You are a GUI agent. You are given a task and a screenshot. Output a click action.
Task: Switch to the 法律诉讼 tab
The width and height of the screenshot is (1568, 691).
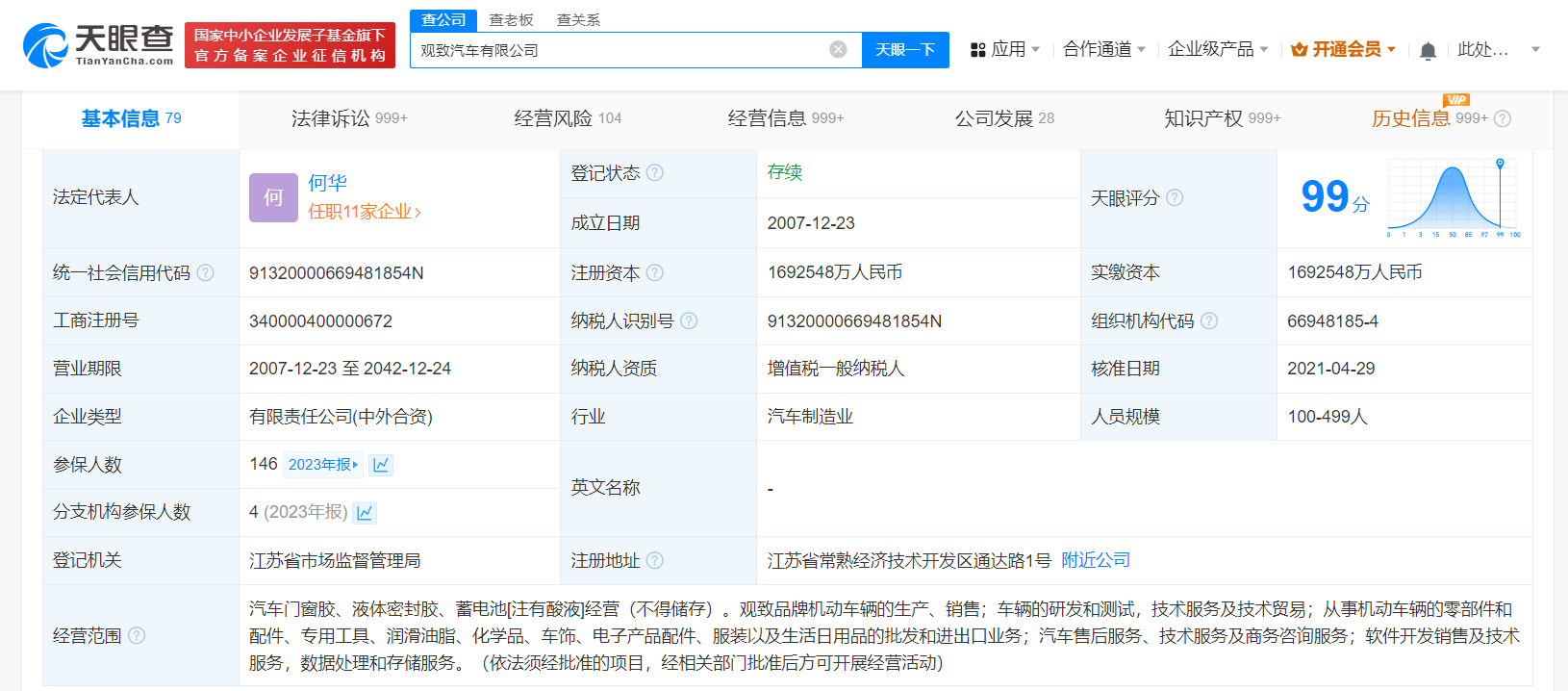pos(348,118)
